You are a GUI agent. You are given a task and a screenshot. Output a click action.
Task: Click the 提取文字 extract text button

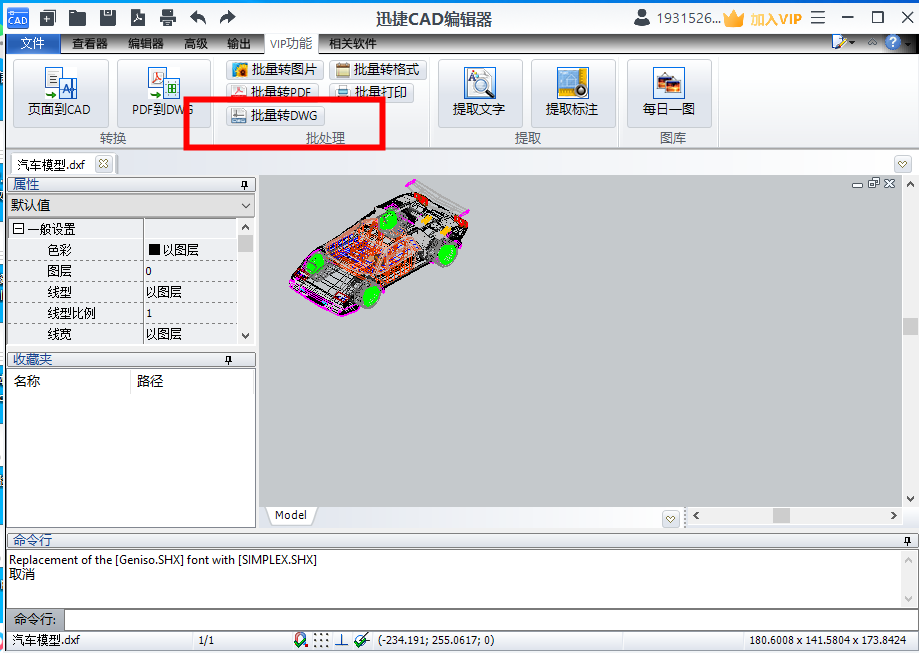479,93
